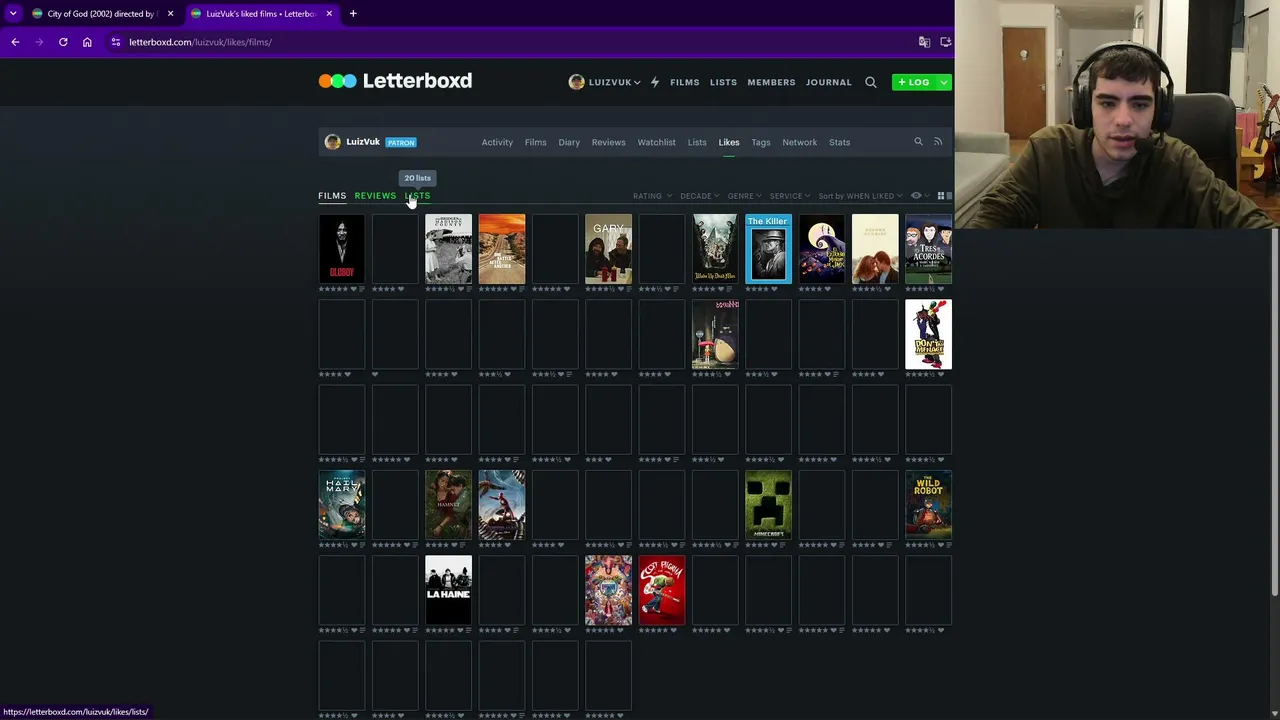Expand the LUIZVUK account menu
1280x720 pixels.
pos(605,82)
